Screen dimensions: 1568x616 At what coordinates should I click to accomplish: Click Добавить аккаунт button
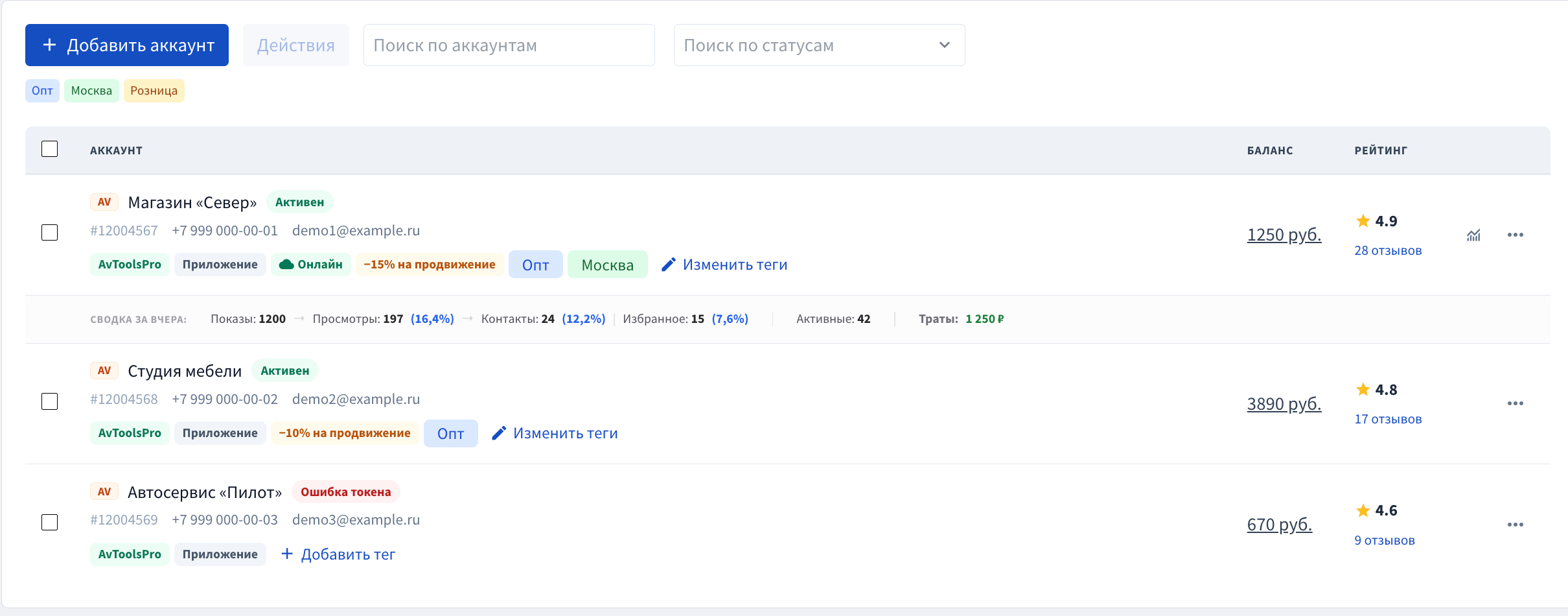click(x=127, y=45)
